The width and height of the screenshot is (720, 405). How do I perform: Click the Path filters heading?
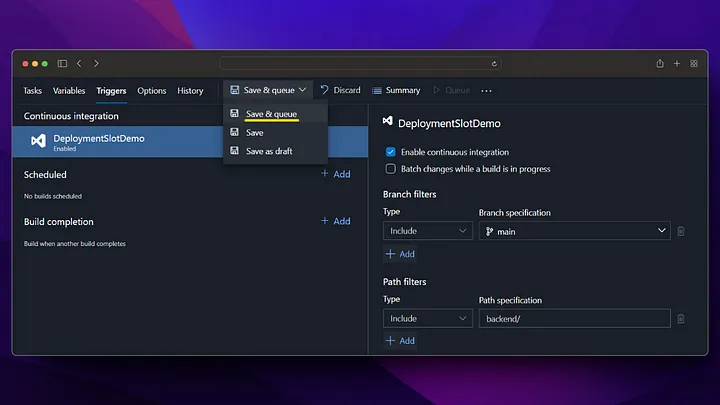(405, 281)
